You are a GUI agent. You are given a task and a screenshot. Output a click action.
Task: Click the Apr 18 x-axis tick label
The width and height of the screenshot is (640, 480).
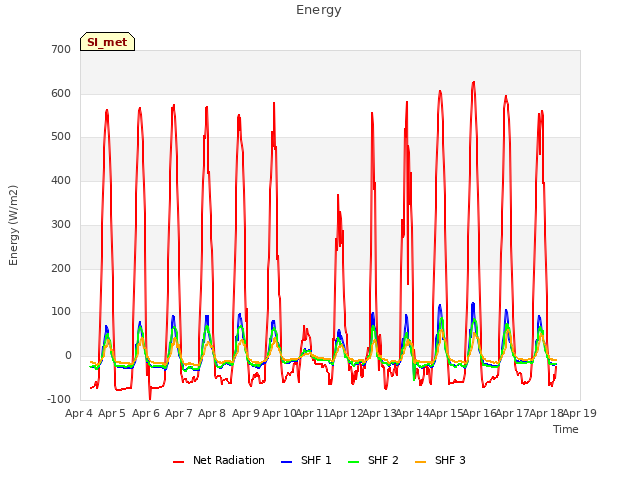pos(546,413)
